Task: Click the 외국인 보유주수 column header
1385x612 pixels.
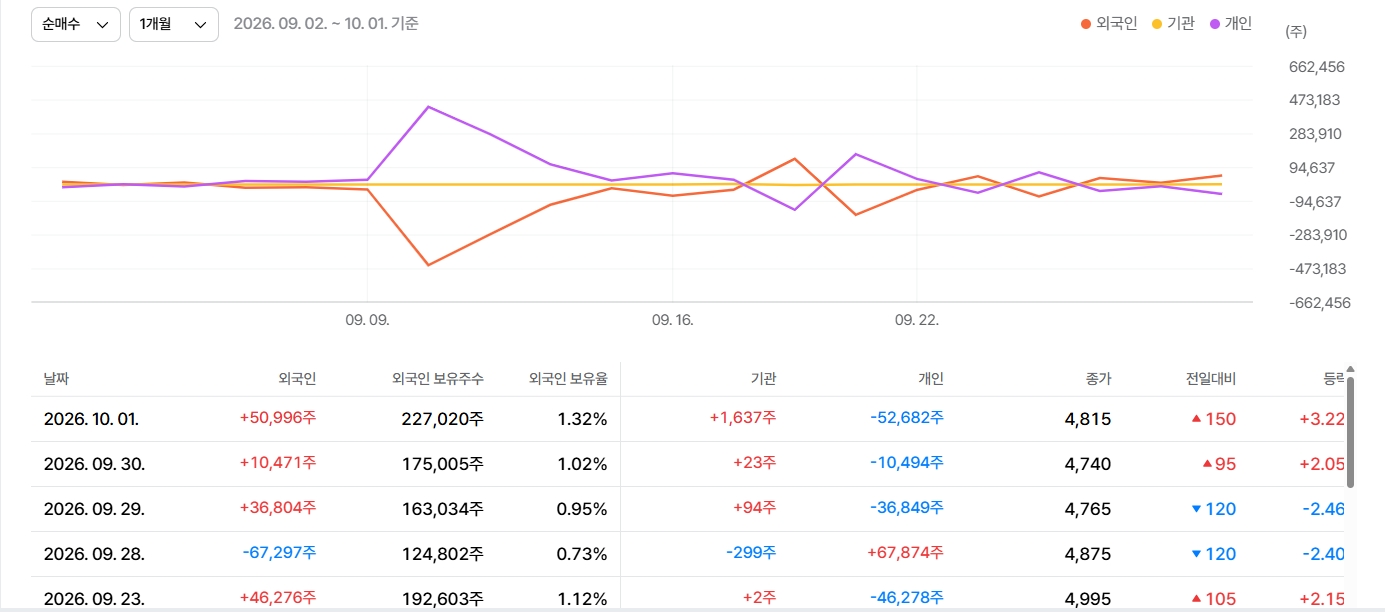Action: click(x=438, y=379)
